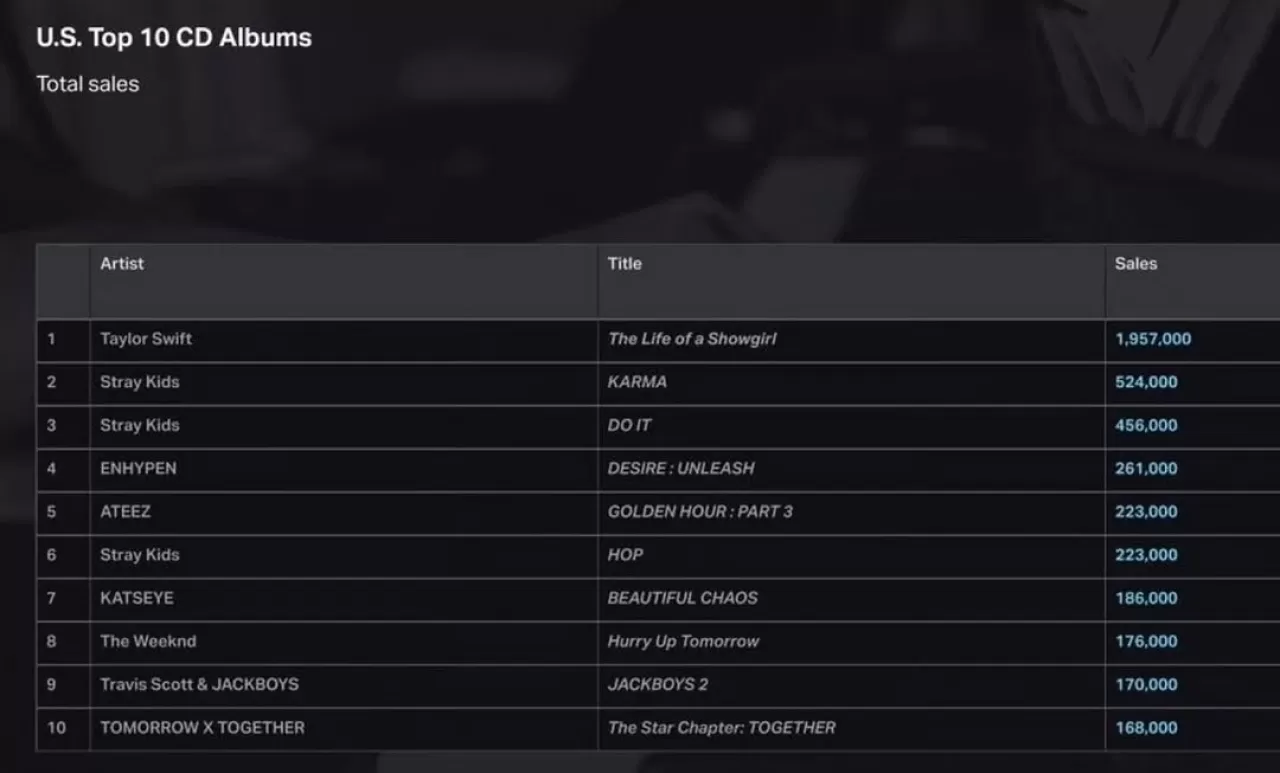Click the Hurry Up Tomorrow title
Image resolution: width=1280 pixels, height=773 pixels.
tap(683, 641)
